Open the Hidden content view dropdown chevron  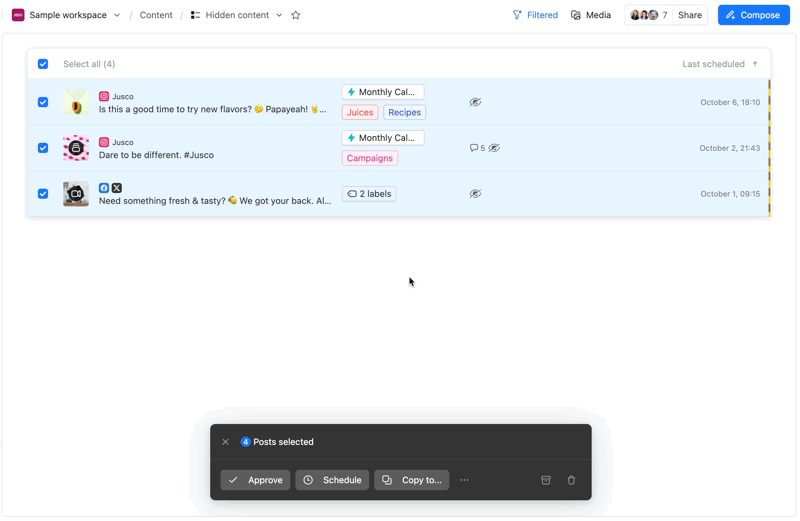pos(279,15)
